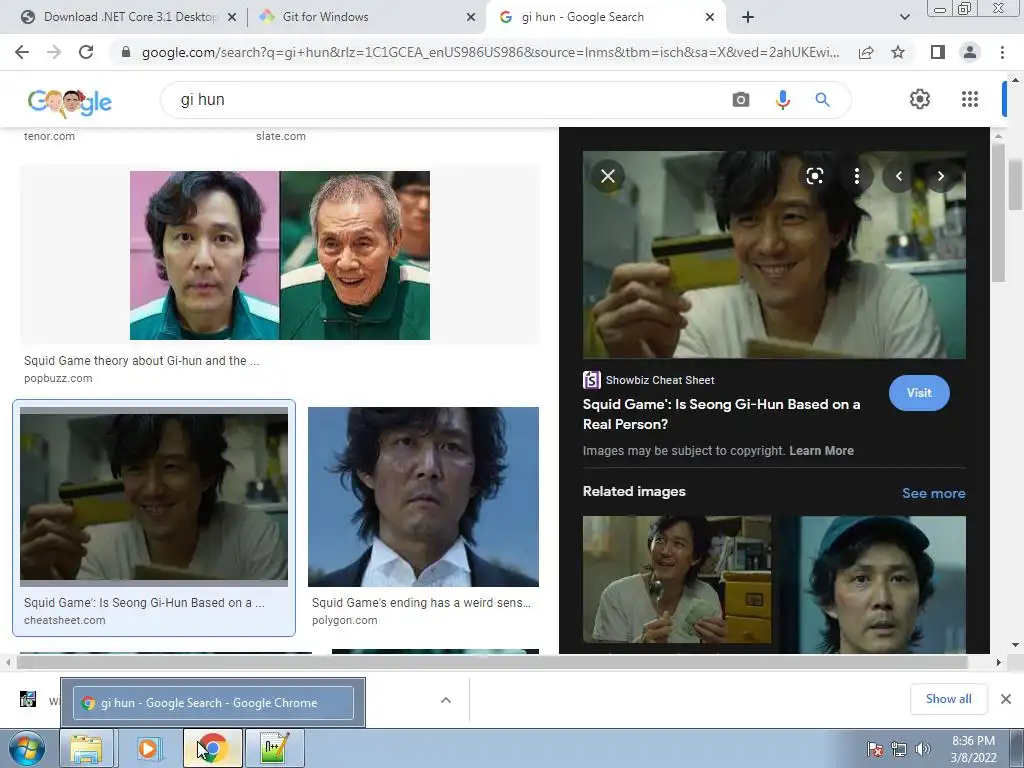Open a new tab with the plus button
The width and height of the screenshot is (1024, 768).
click(x=748, y=17)
